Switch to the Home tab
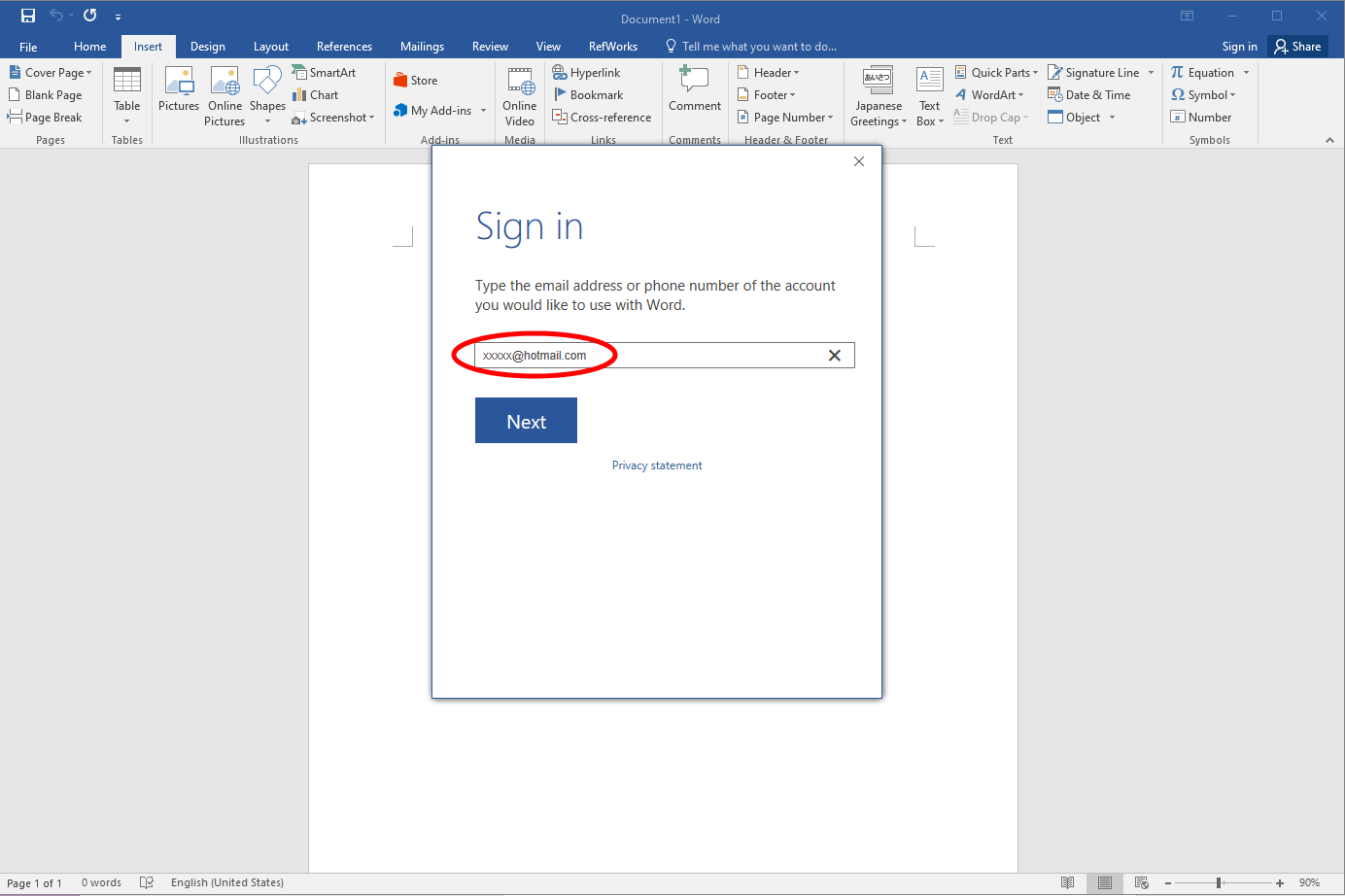Screen dimensions: 1345x896 pyautogui.click(x=90, y=47)
